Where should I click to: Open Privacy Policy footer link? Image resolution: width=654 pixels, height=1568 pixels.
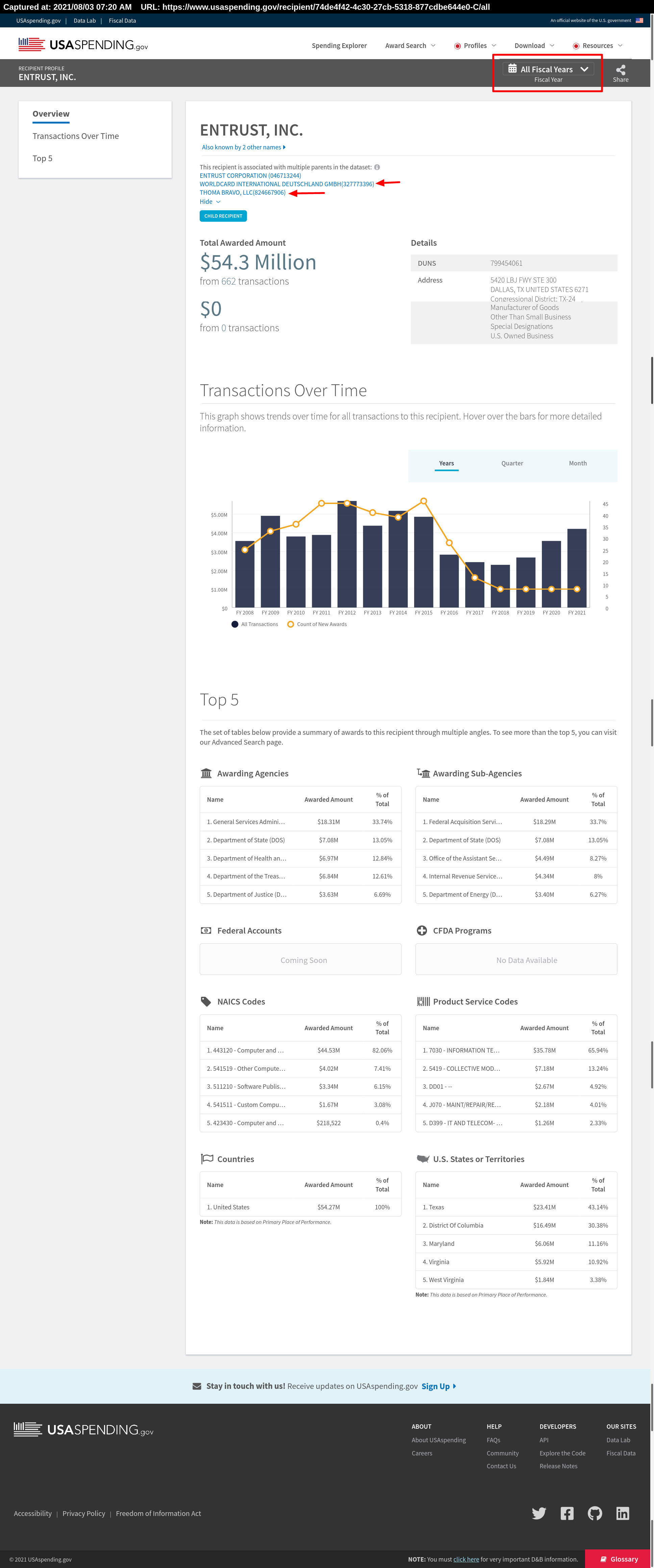[84, 1513]
